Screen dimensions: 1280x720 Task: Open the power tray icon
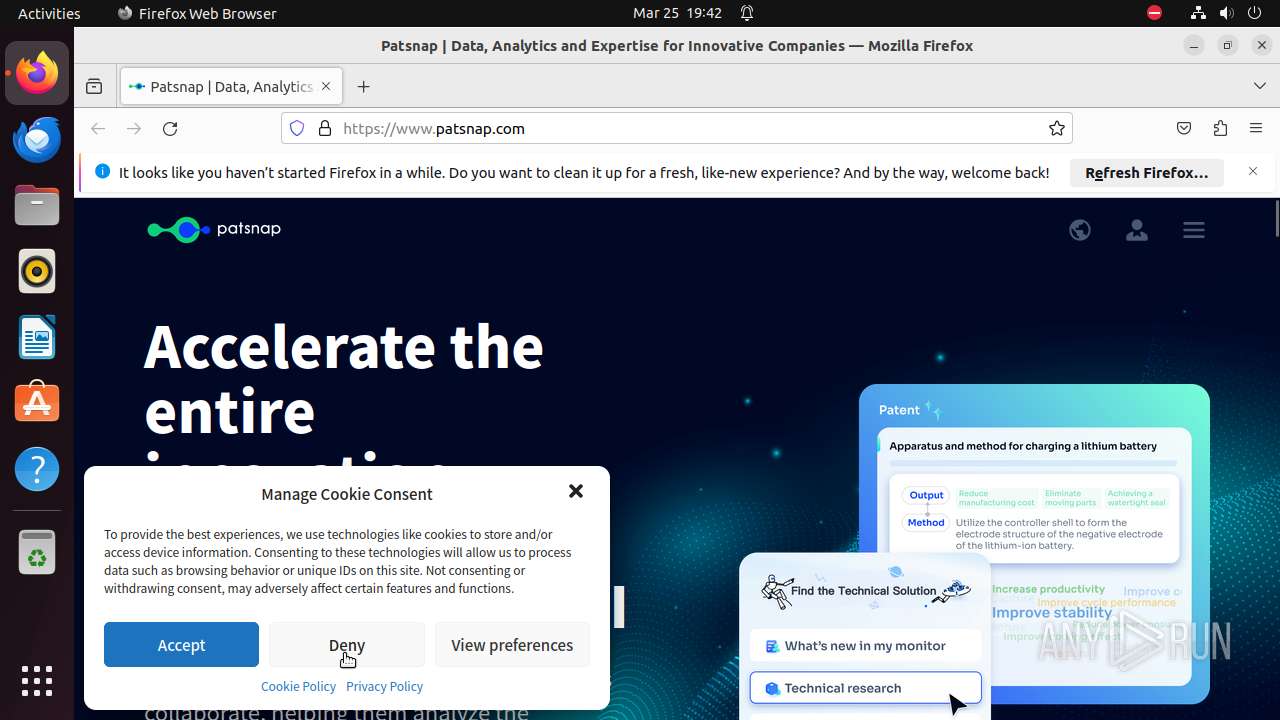coord(1256,13)
